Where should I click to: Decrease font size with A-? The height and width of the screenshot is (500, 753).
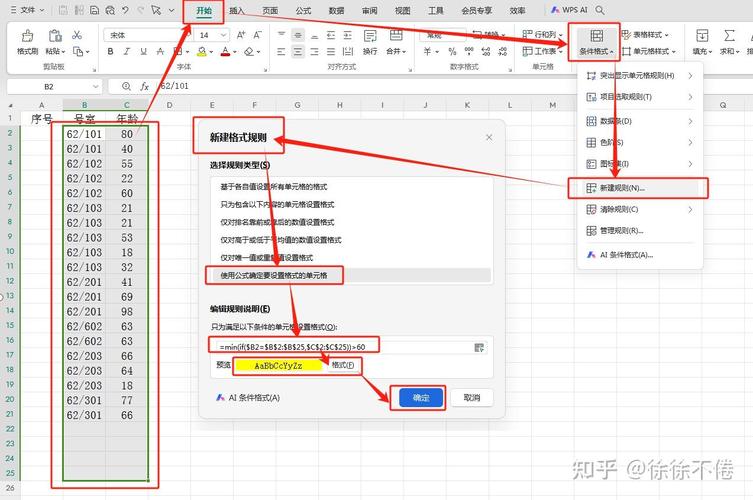click(257, 35)
